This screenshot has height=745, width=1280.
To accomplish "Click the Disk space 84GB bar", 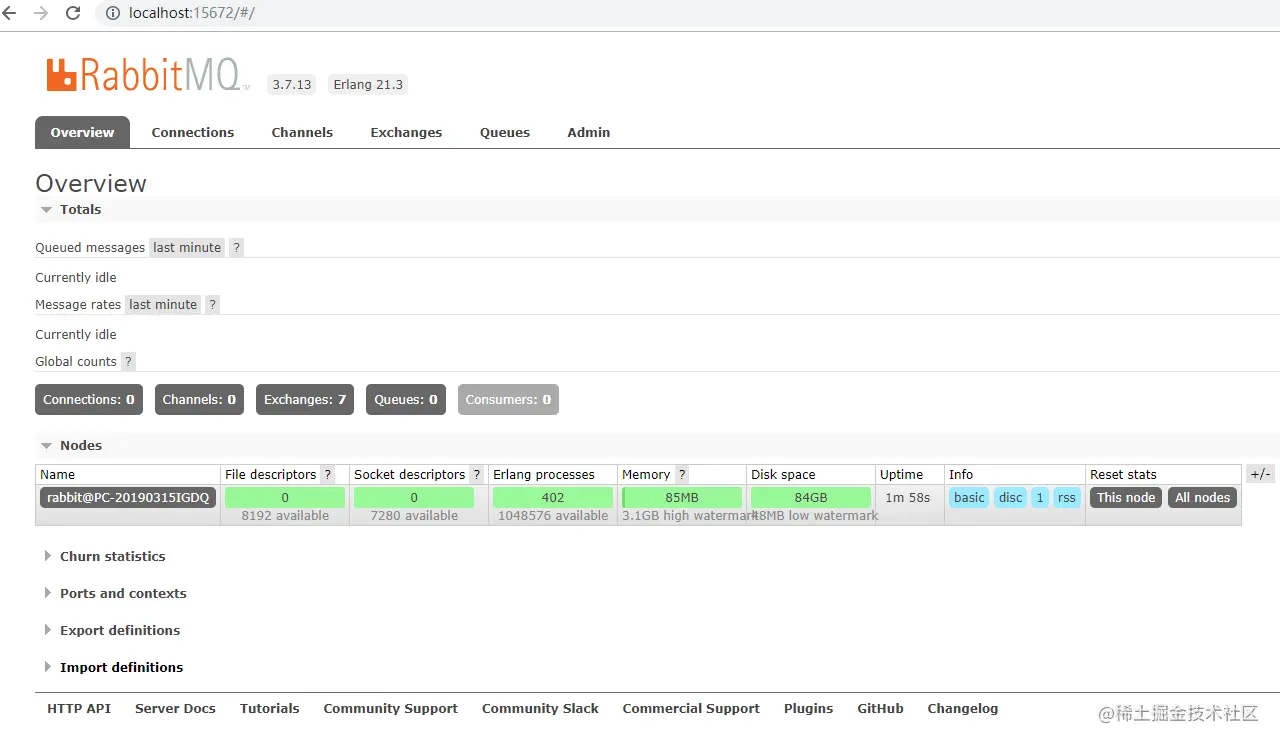I will coord(811,498).
